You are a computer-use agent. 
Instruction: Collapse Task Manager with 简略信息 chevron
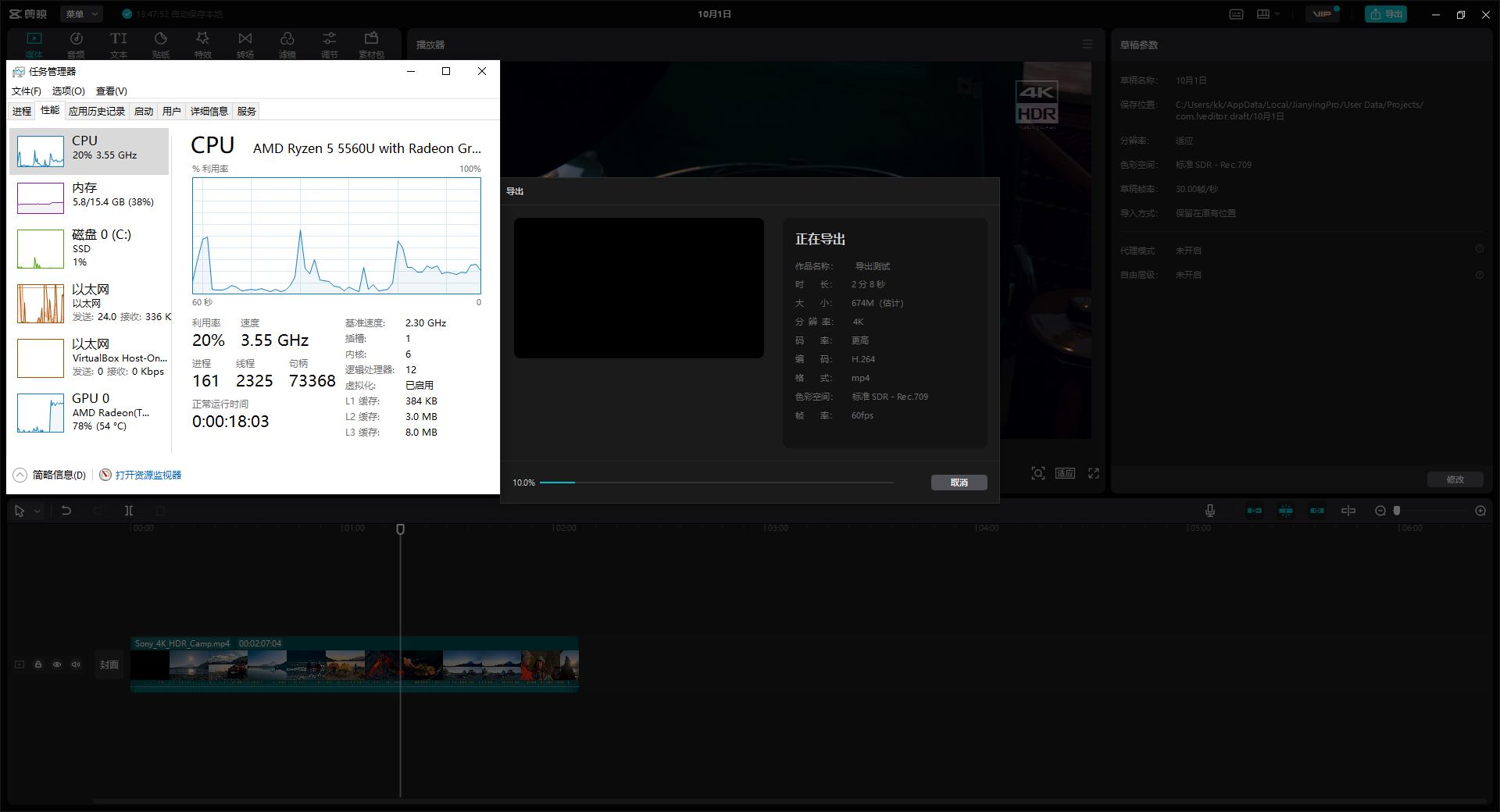coord(20,475)
